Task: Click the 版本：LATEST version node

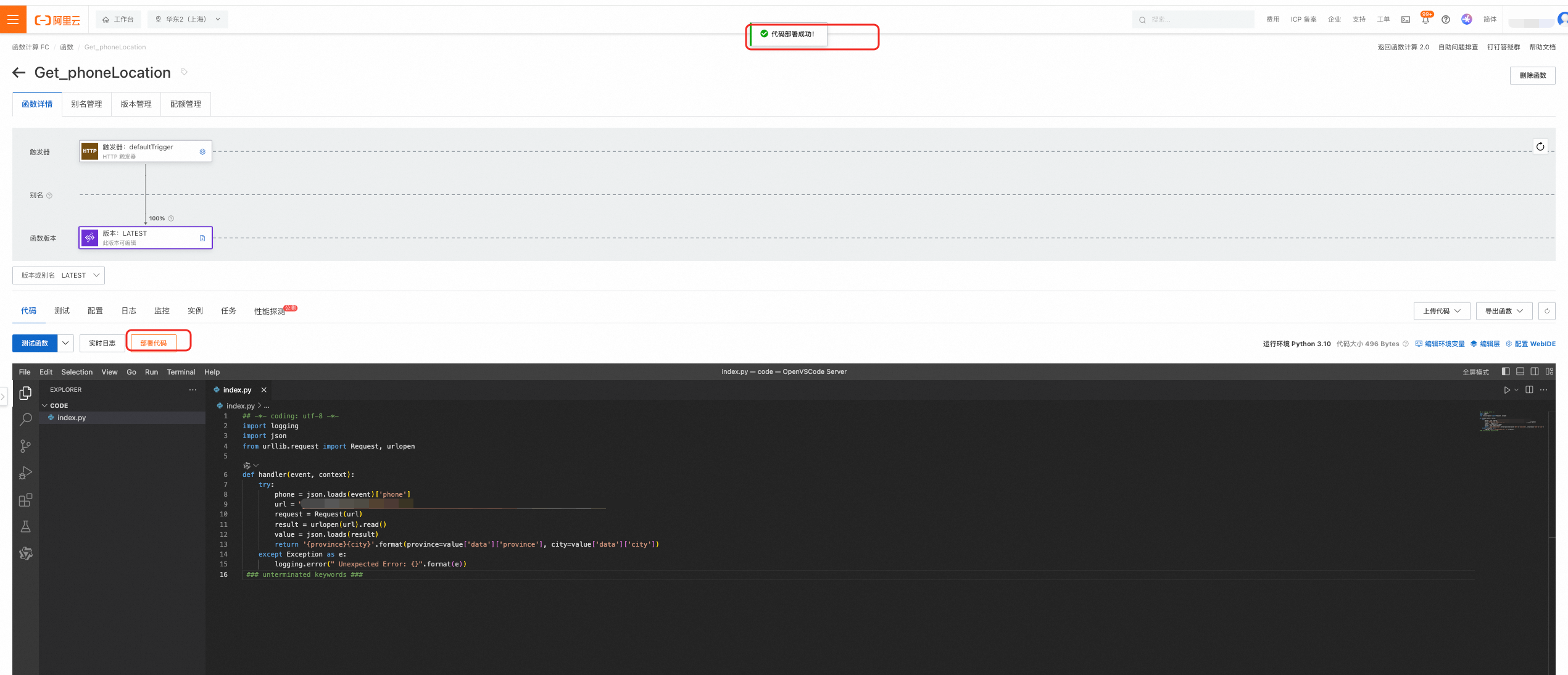Action: (146, 238)
